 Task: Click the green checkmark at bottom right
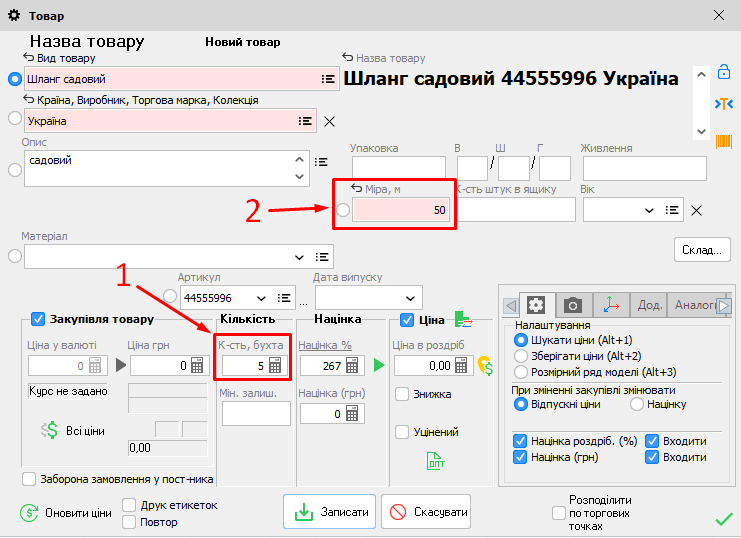724,518
